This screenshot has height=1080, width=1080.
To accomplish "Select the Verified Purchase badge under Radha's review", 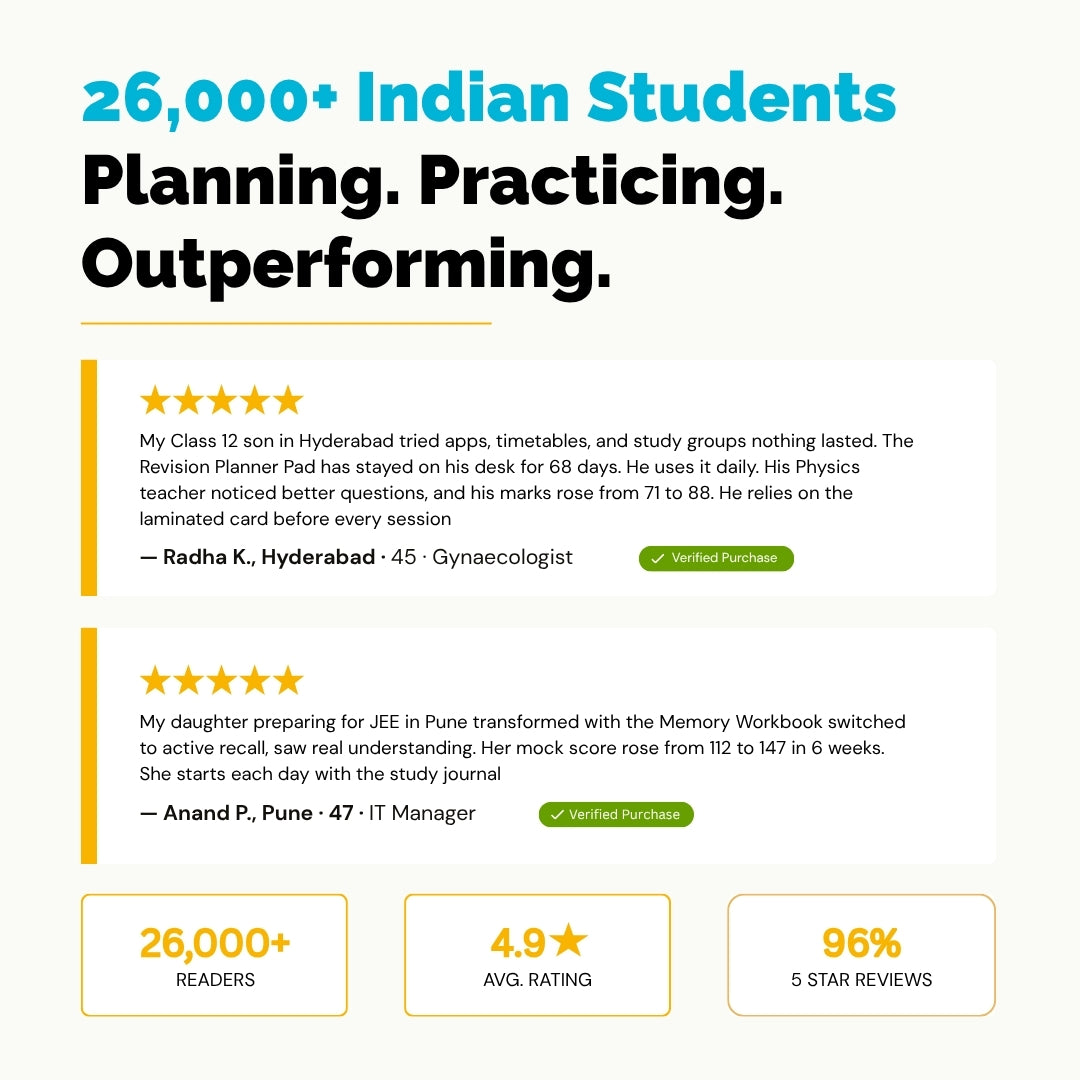I will (716, 558).
